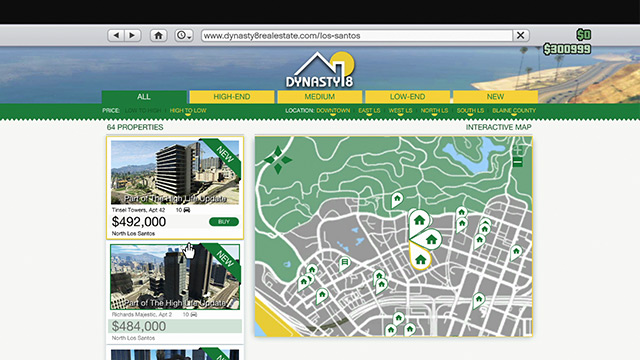Viewport: 640px width, 360px height.
Task: Click the website address bar
Action: 357,36
